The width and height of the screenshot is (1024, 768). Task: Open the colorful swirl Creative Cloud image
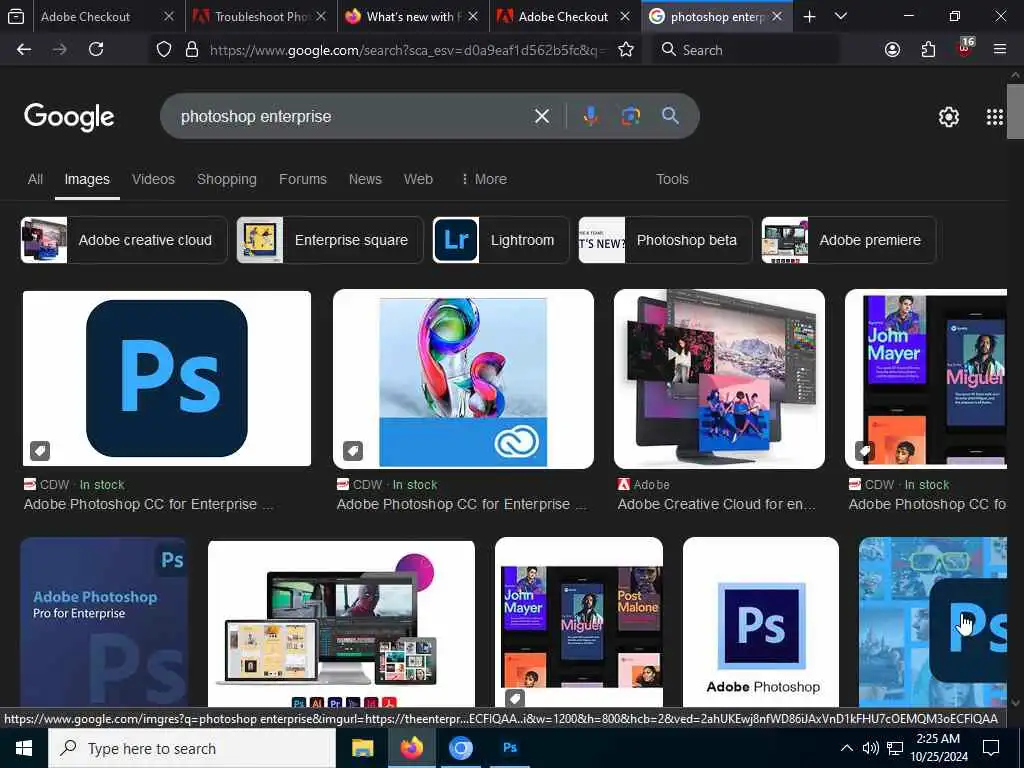tap(463, 379)
